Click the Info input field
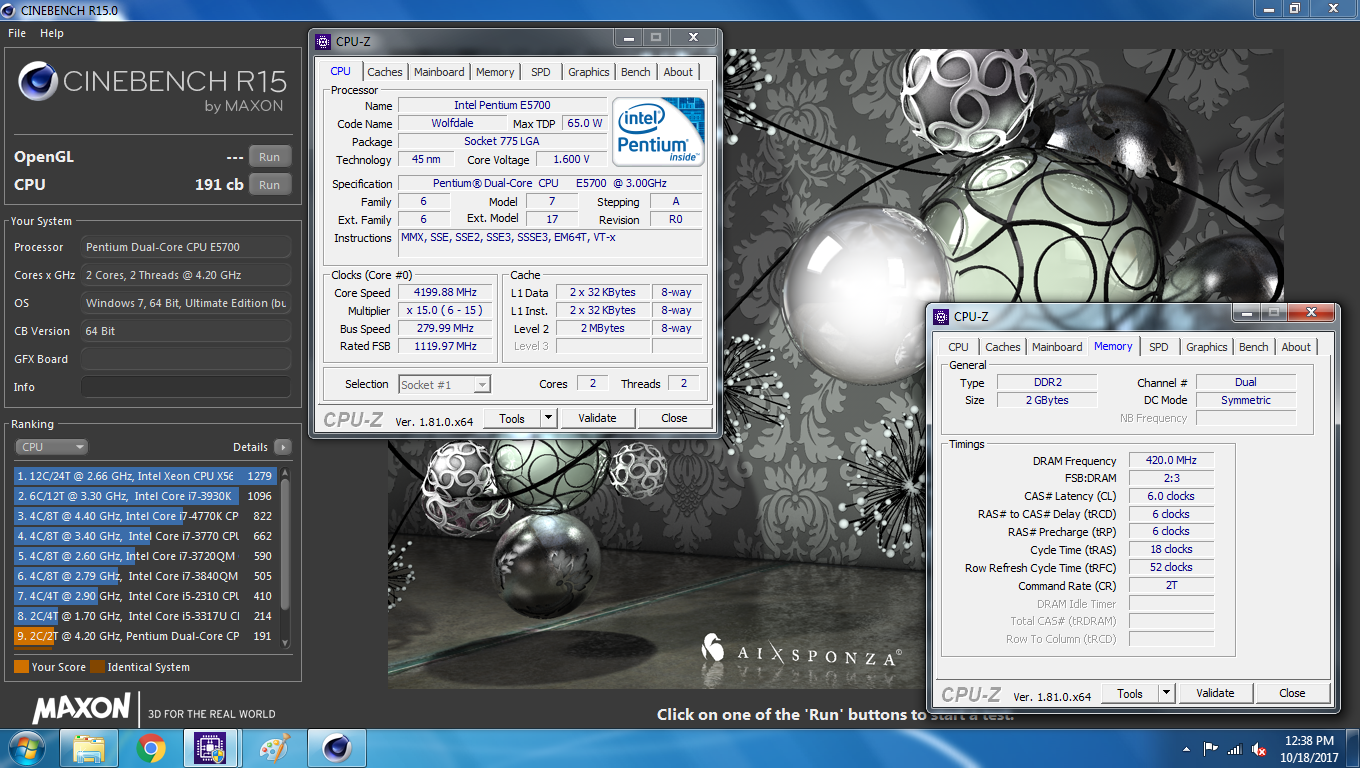 tap(186, 387)
